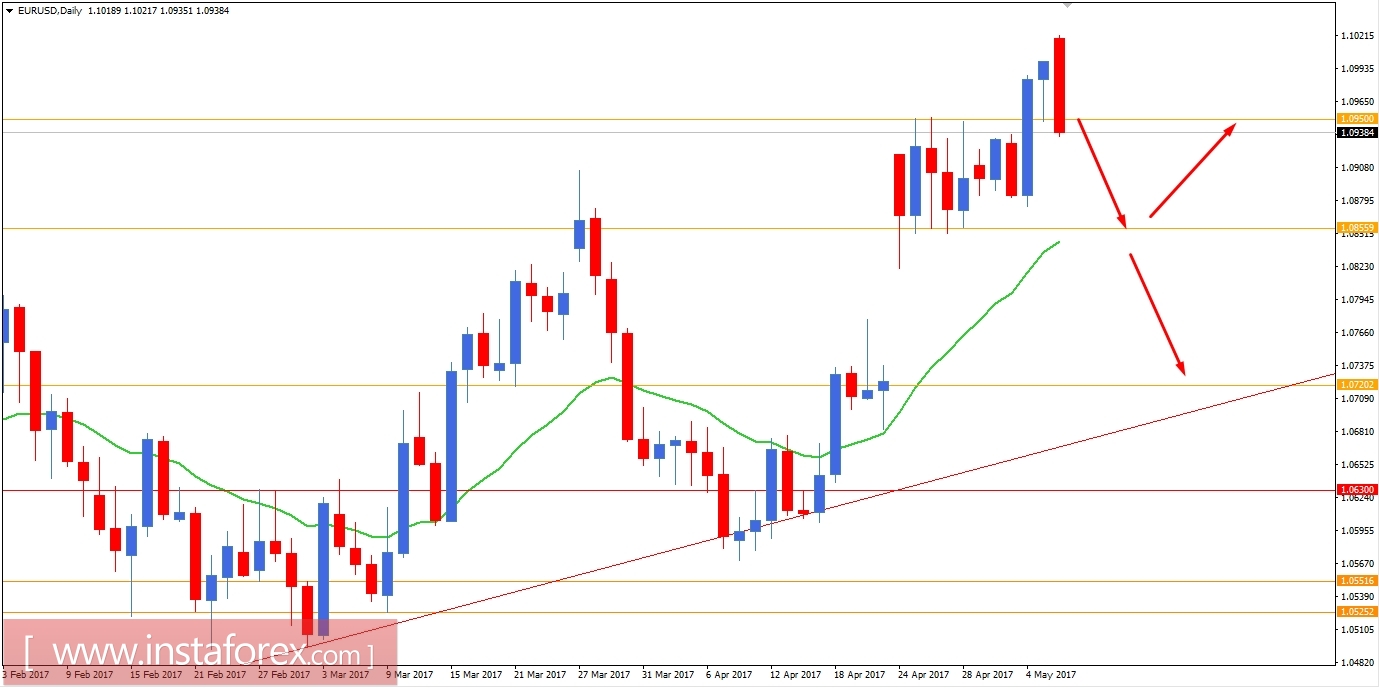Click the 1.08795 value on price axis

point(1357,201)
